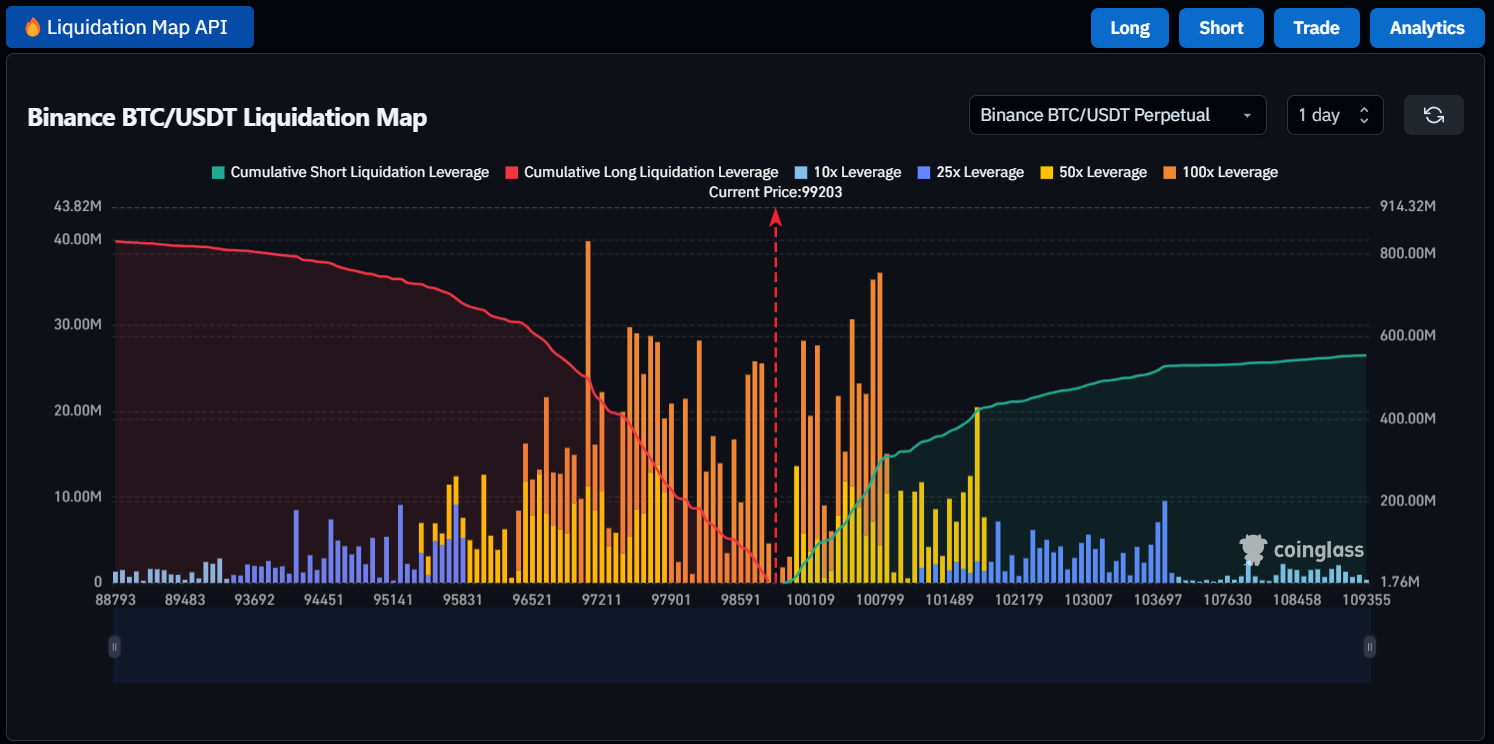This screenshot has width=1494, height=744.
Task: Click the fire icon in Liquidation Map API
Action: pyautogui.click(x=32, y=27)
